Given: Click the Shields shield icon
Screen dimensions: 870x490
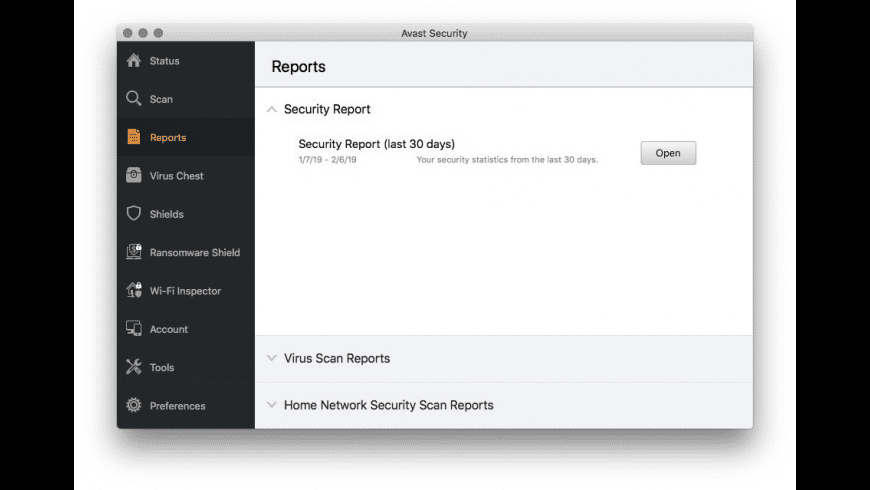Looking at the screenshot, I should pos(134,213).
